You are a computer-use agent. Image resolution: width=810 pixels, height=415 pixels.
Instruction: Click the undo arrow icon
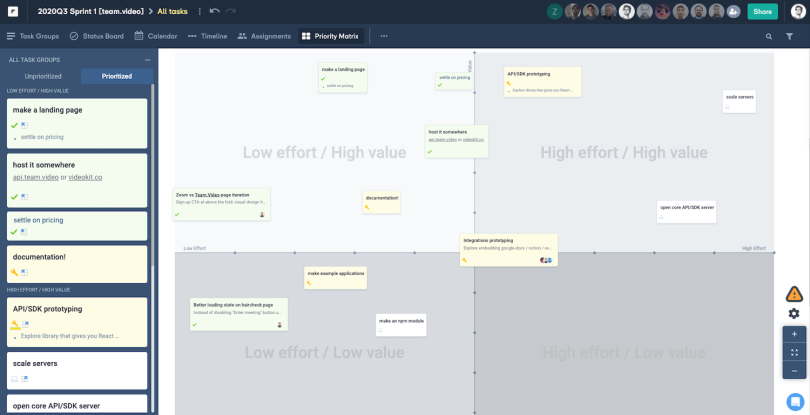point(214,11)
